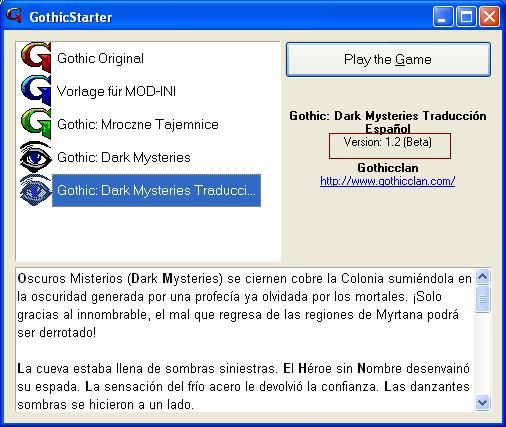Open the http://www.gothicclan.com/ link
The height and width of the screenshot is (427, 506).
(387, 181)
